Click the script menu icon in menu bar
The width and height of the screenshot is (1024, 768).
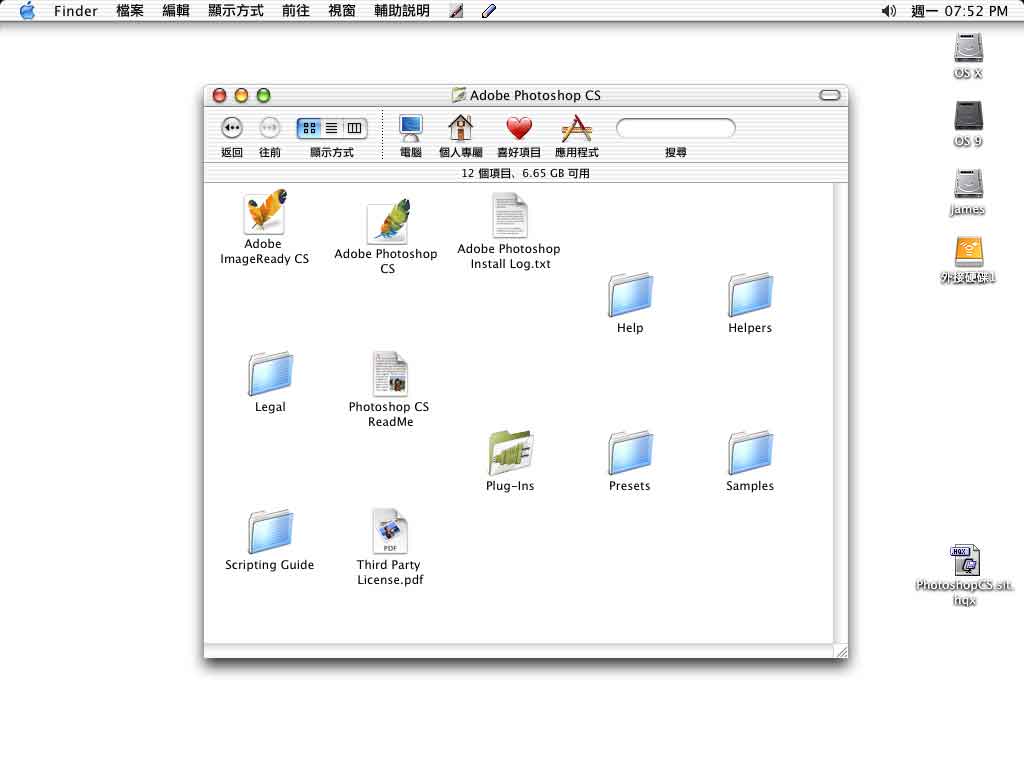pyautogui.click(x=456, y=10)
